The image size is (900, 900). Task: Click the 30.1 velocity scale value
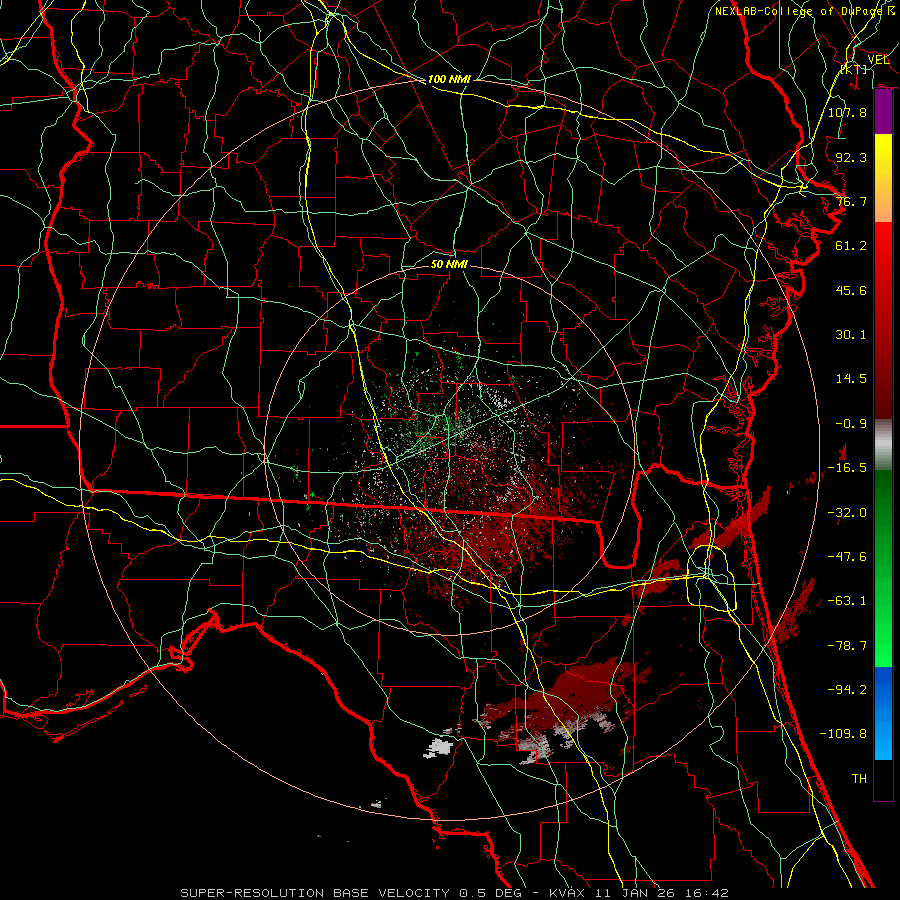coord(851,335)
